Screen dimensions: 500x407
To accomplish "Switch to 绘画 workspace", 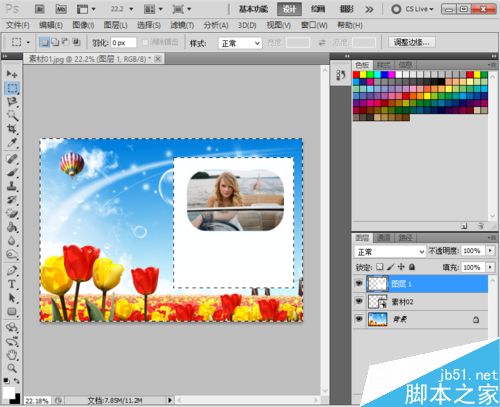I will 318,9.
